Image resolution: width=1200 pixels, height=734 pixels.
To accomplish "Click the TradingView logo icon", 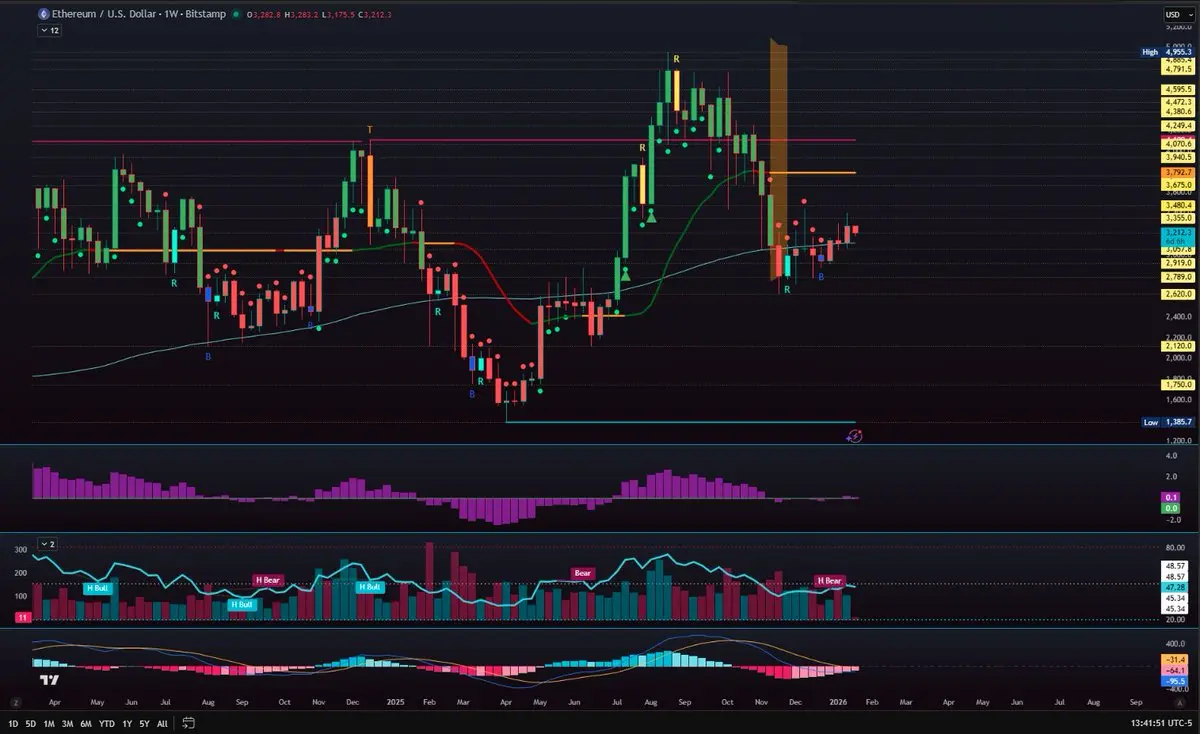I will point(47,681).
